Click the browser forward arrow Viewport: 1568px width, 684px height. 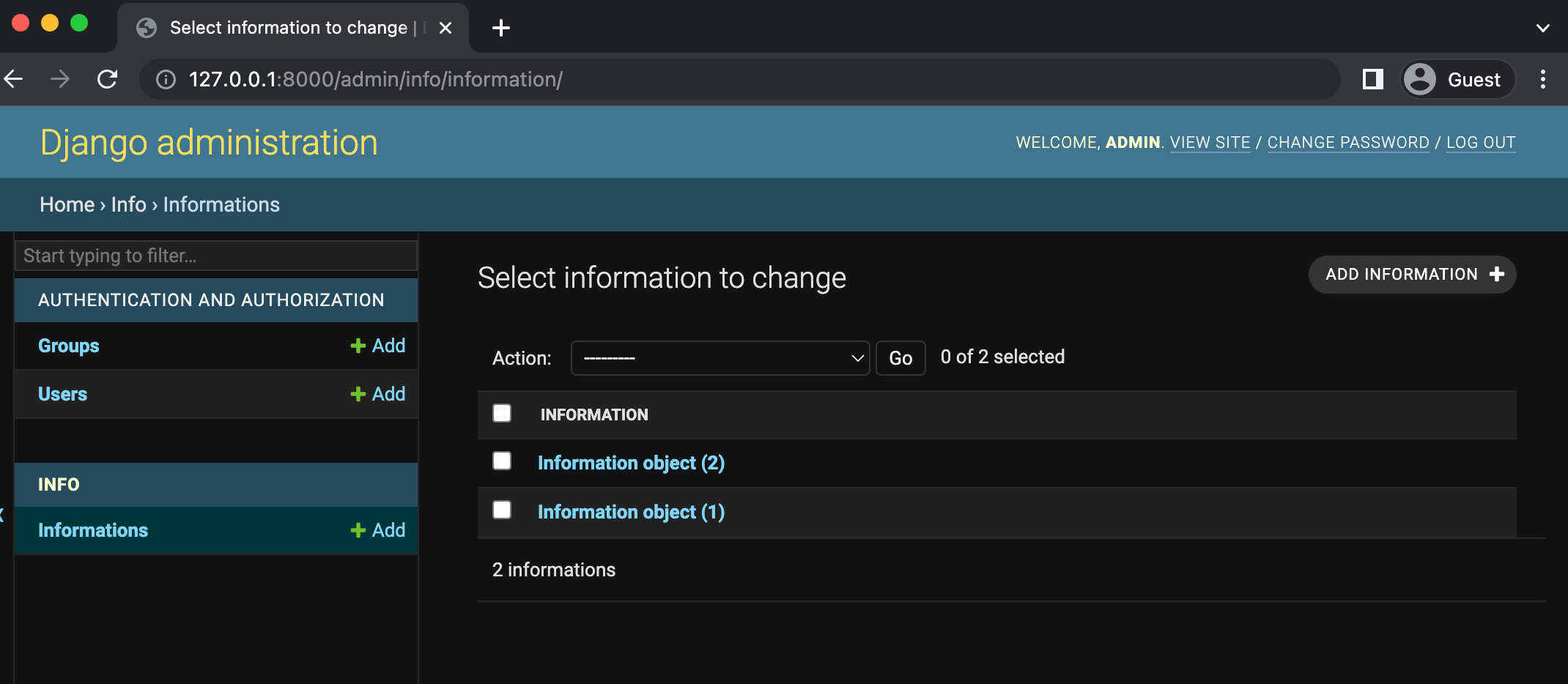60,79
